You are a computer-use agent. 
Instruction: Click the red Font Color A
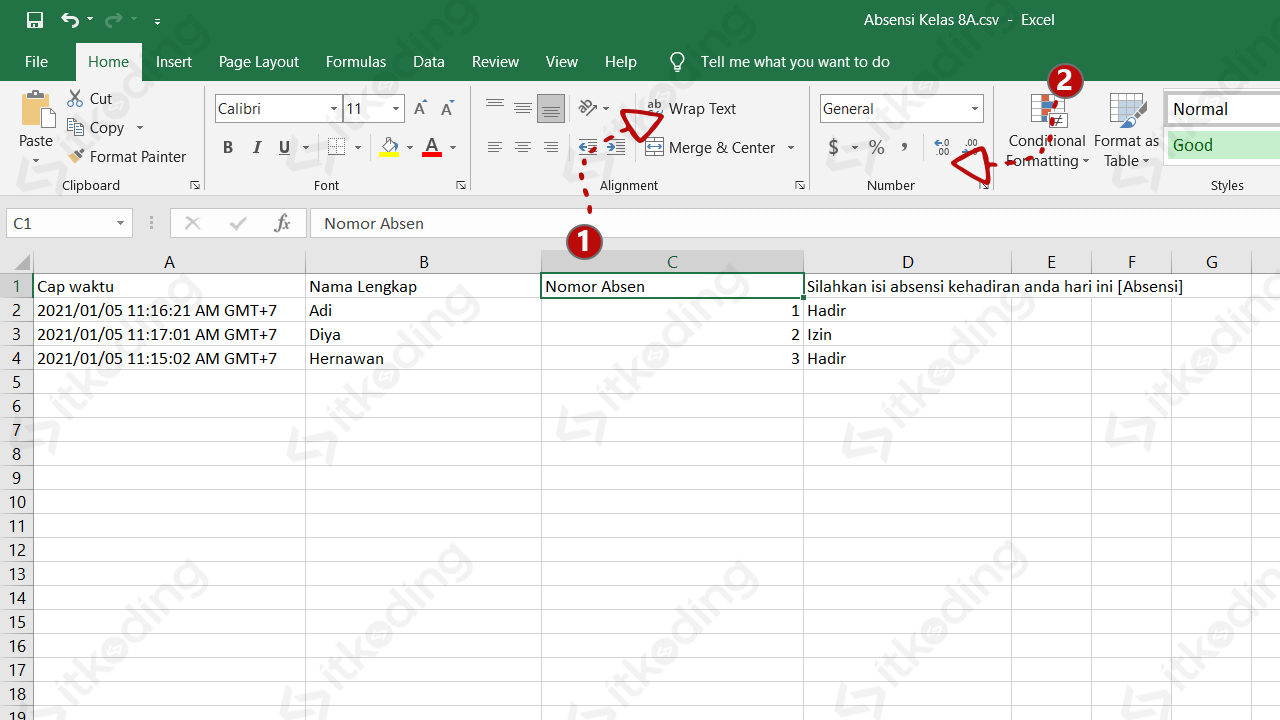pyautogui.click(x=432, y=148)
